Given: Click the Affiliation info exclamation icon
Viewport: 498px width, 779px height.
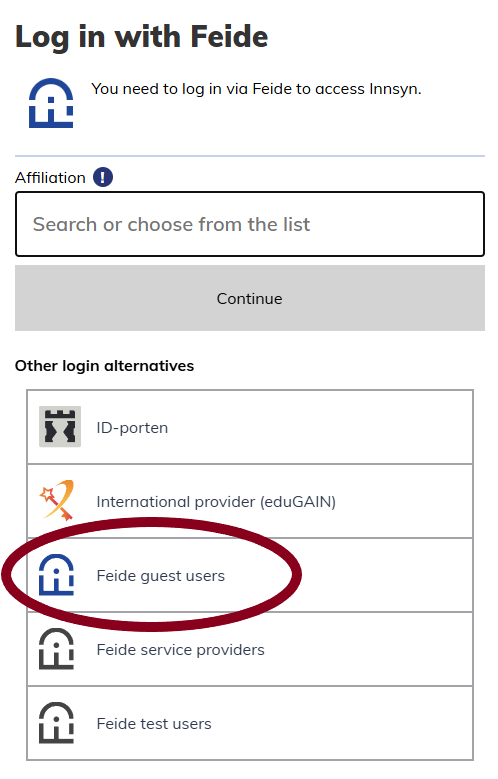Looking at the screenshot, I should pos(103,177).
